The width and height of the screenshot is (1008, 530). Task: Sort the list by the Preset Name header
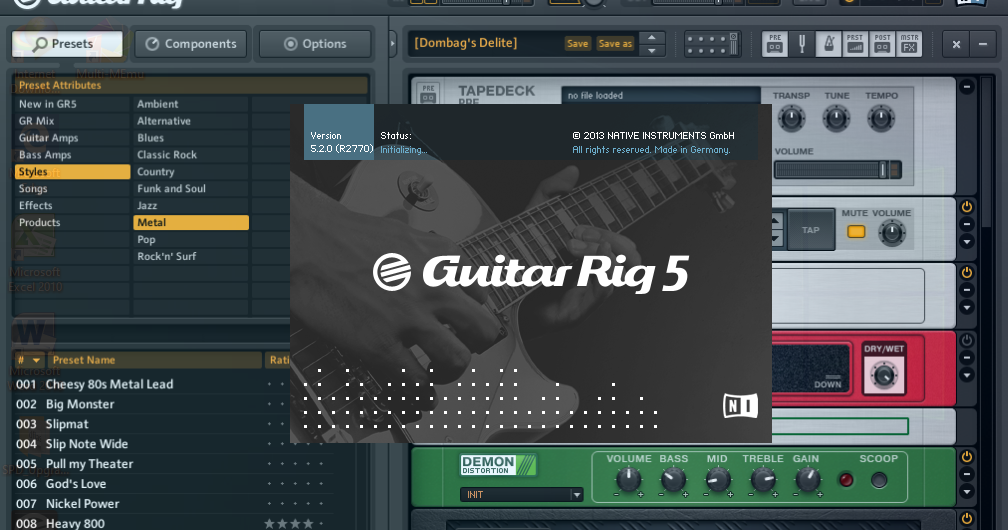click(x=154, y=360)
